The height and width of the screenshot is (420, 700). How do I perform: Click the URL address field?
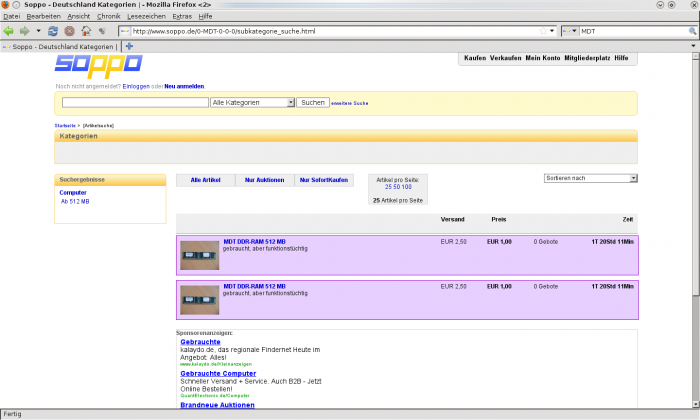pyautogui.click(x=335, y=31)
